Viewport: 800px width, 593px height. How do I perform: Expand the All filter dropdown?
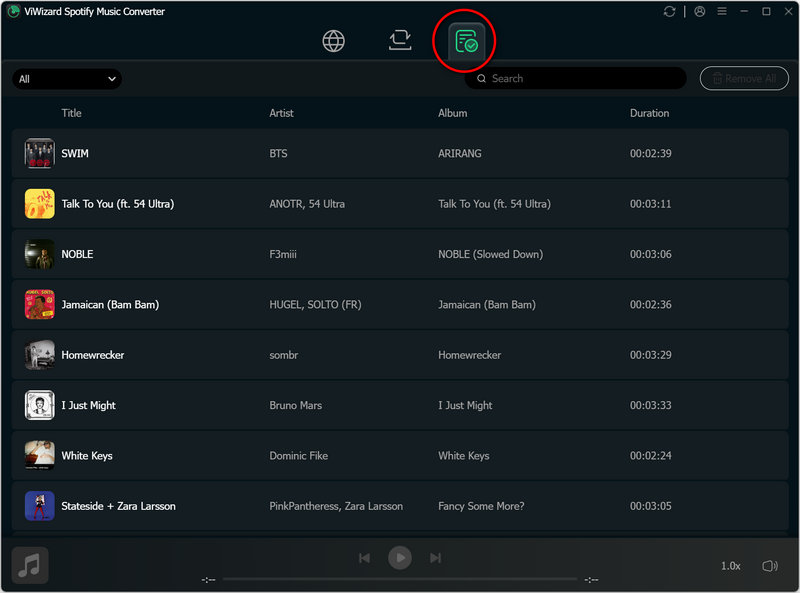coord(67,79)
